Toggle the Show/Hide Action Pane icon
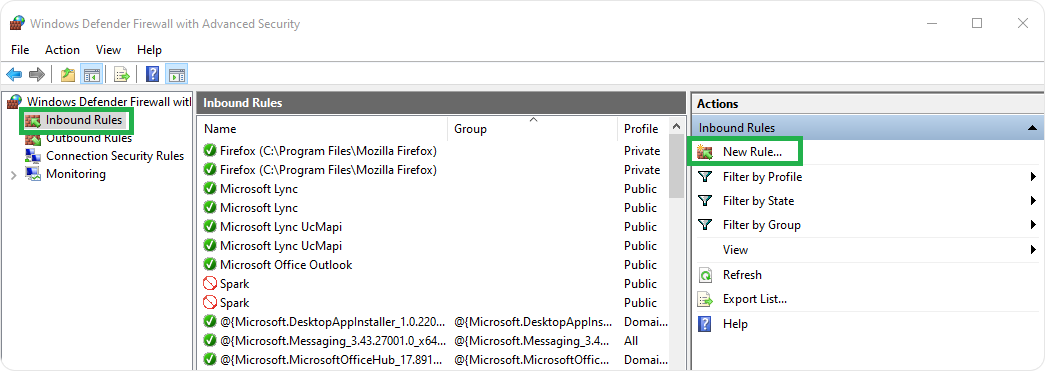 click(177, 74)
